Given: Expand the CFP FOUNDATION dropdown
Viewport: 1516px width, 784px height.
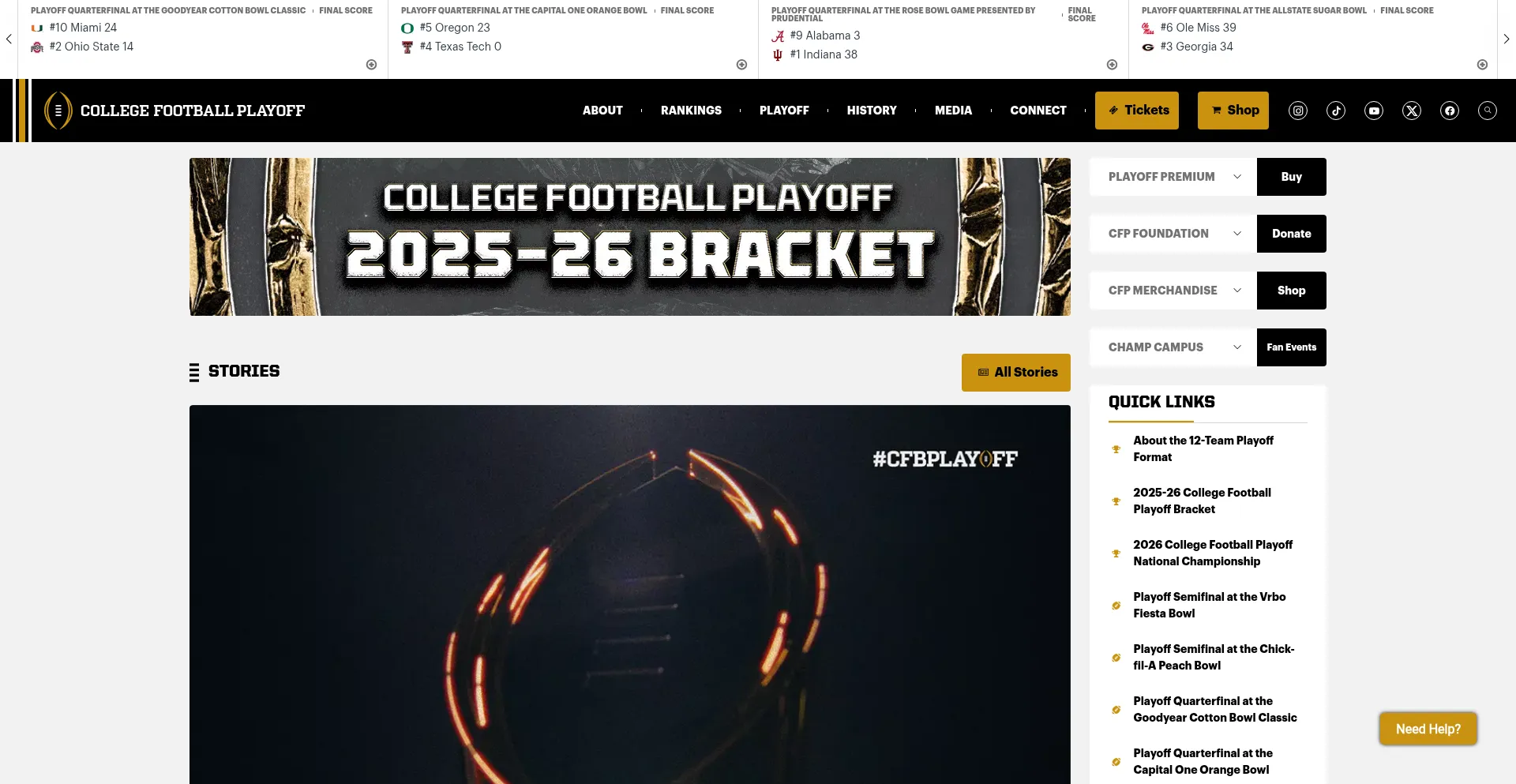Looking at the screenshot, I should 1237,233.
